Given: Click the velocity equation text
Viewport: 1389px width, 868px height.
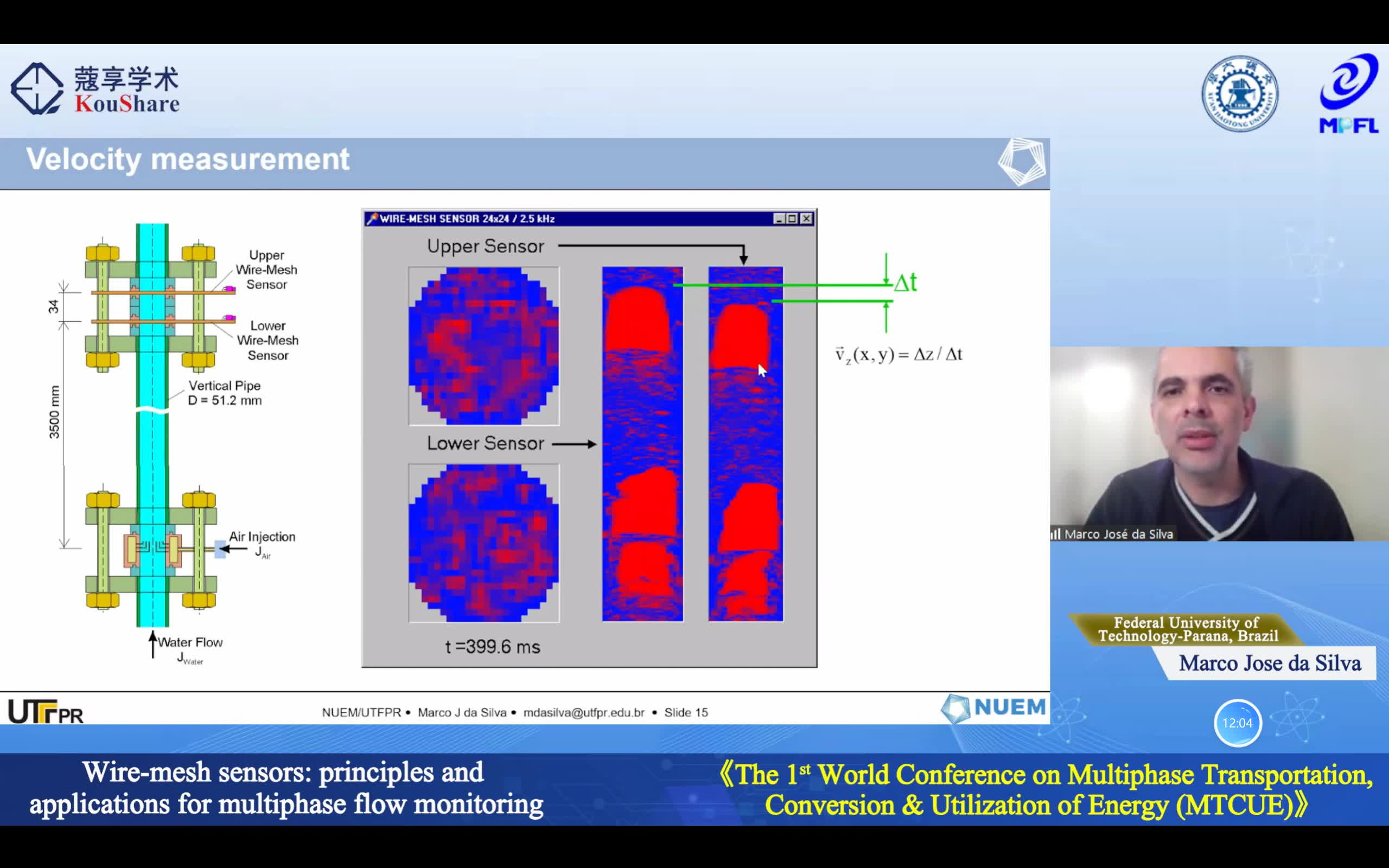Looking at the screenshot, I should point(899,355).
